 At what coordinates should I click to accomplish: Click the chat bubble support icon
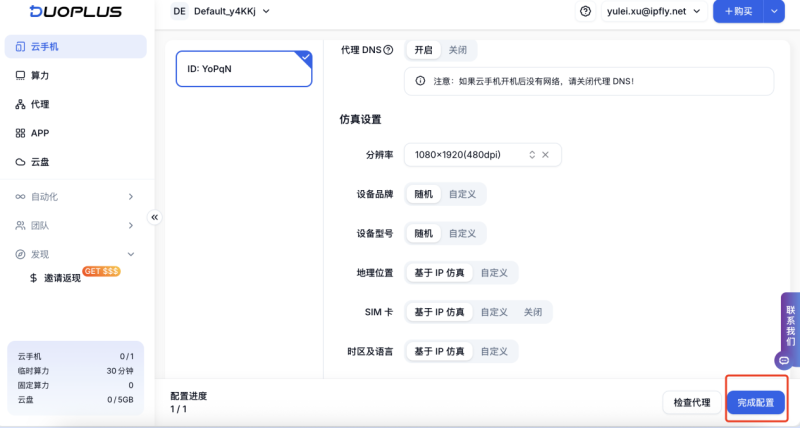784,360
